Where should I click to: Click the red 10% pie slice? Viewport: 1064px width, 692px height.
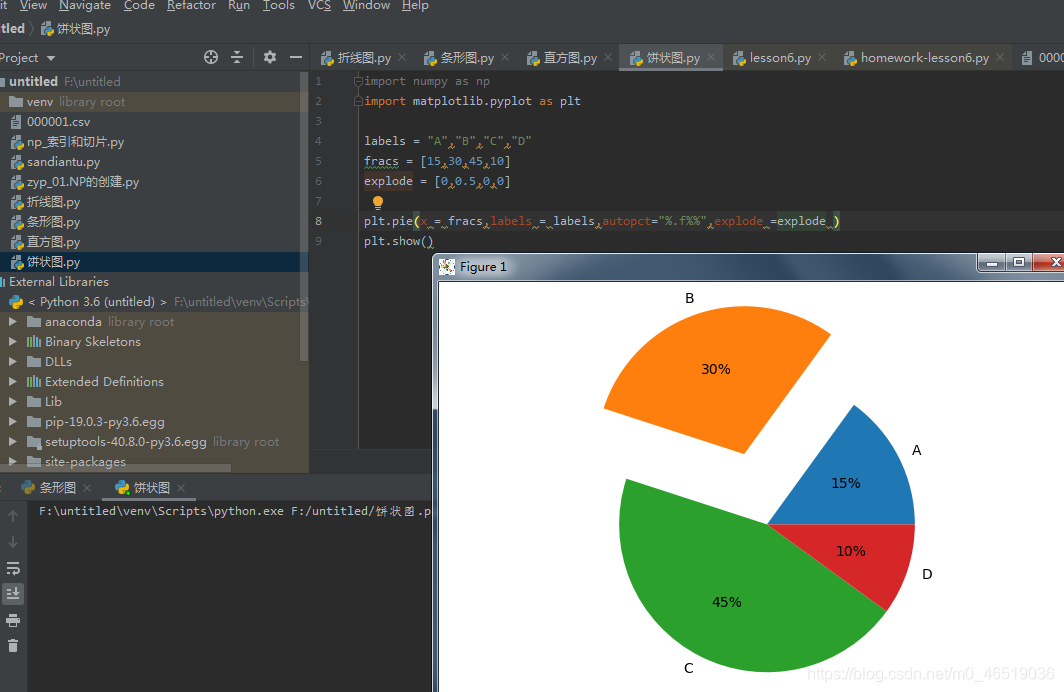coord(851,551)
